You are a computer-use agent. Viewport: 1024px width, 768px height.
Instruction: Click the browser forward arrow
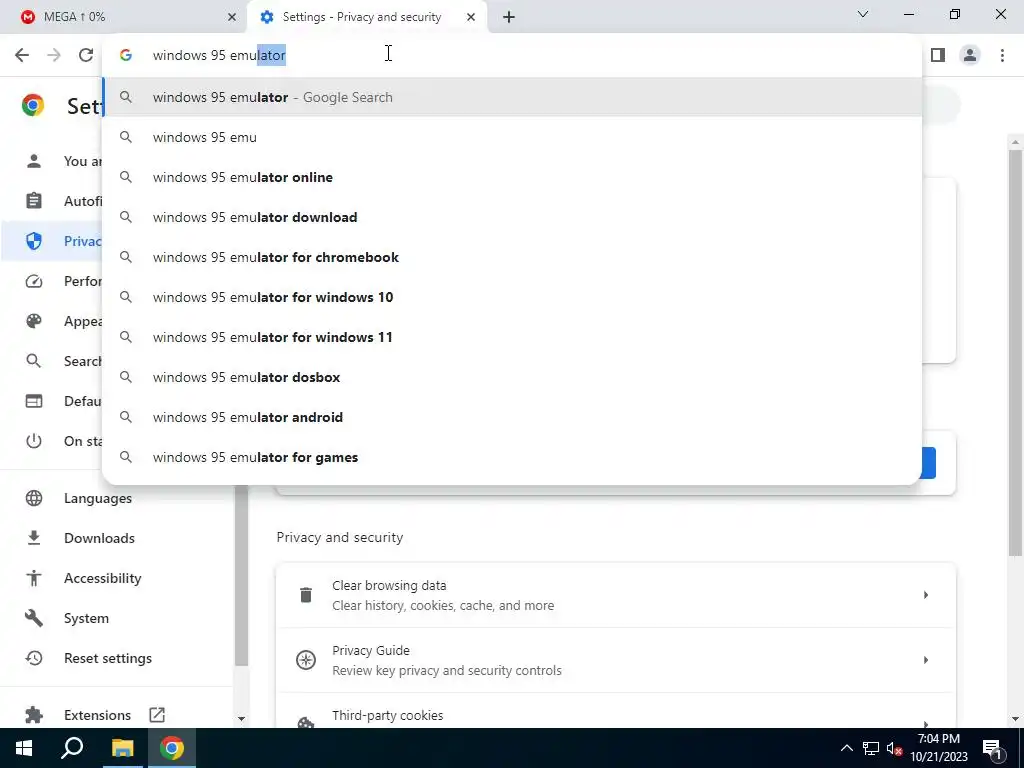tap(54, 55)
